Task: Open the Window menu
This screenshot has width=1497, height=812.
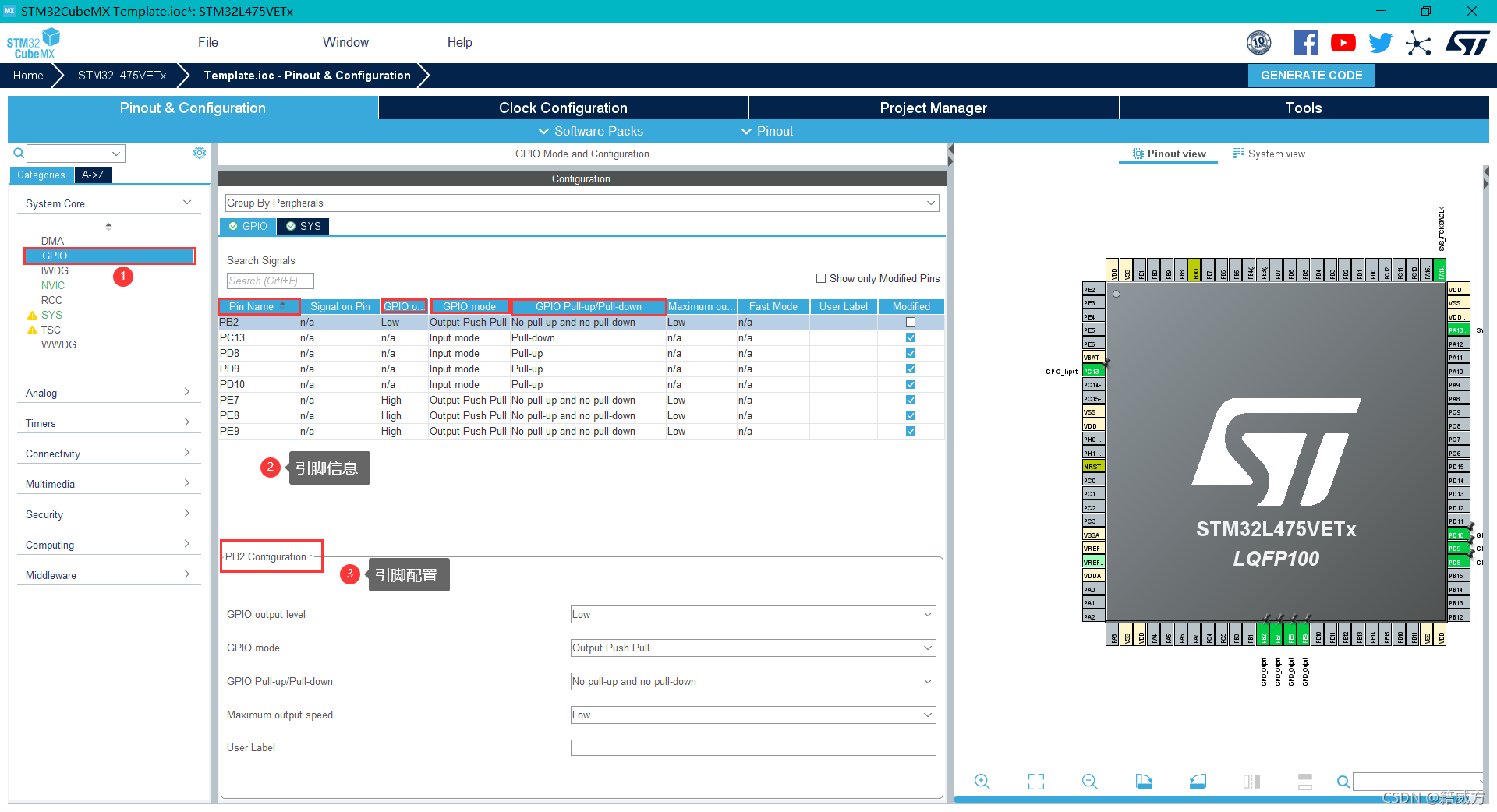Action: click(345, 42)
